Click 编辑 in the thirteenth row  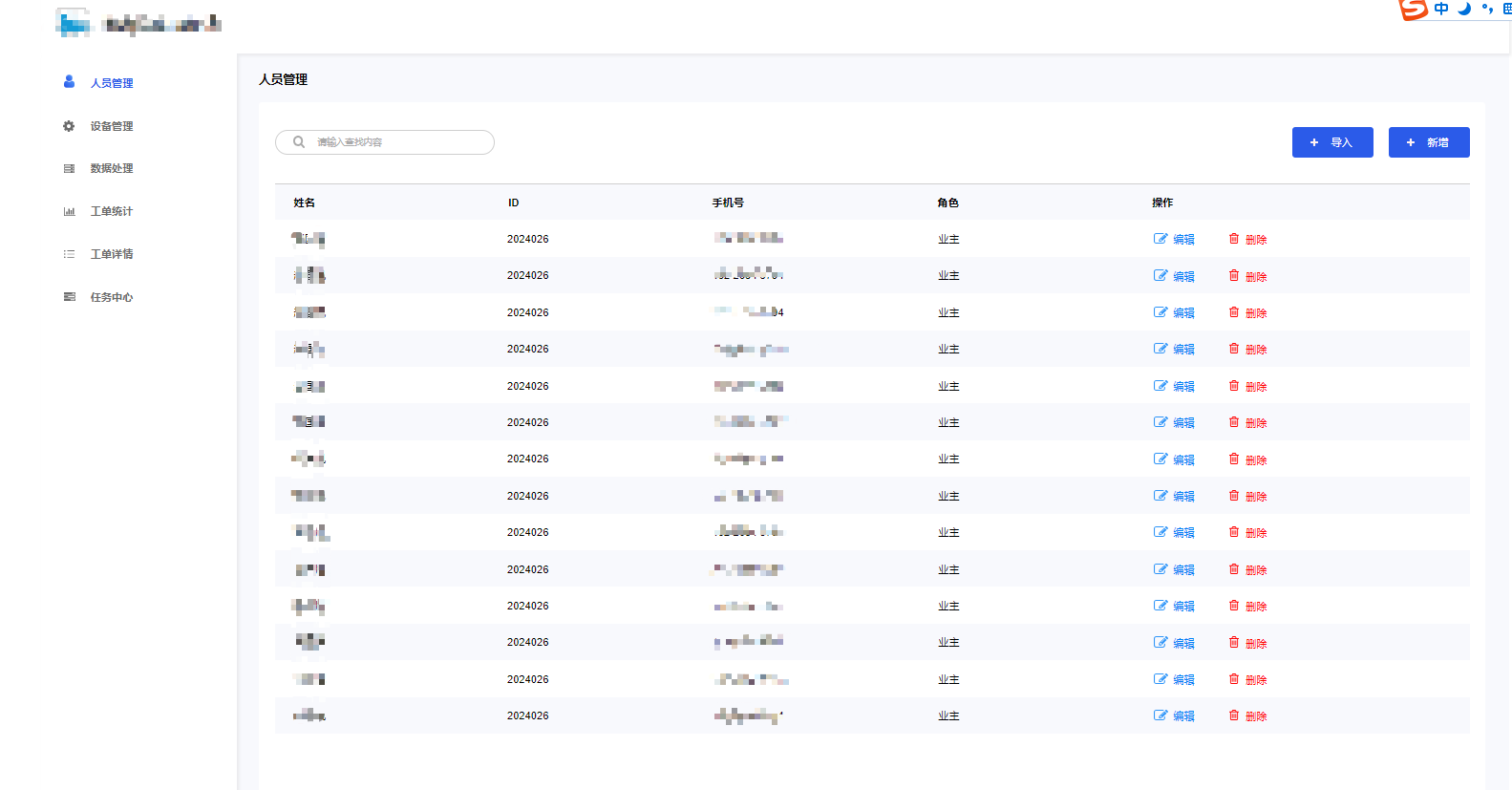coord(1183,680)
